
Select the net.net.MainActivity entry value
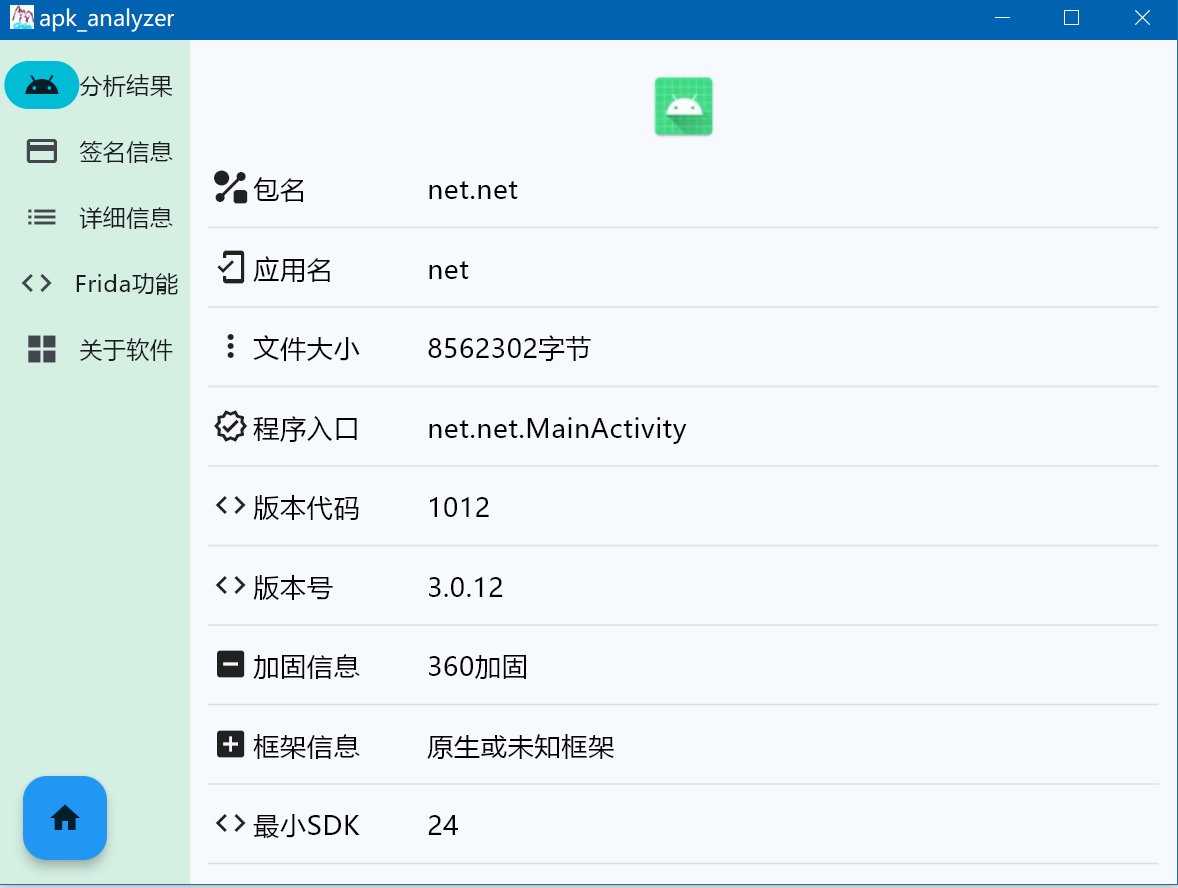(x=557, y=429)
